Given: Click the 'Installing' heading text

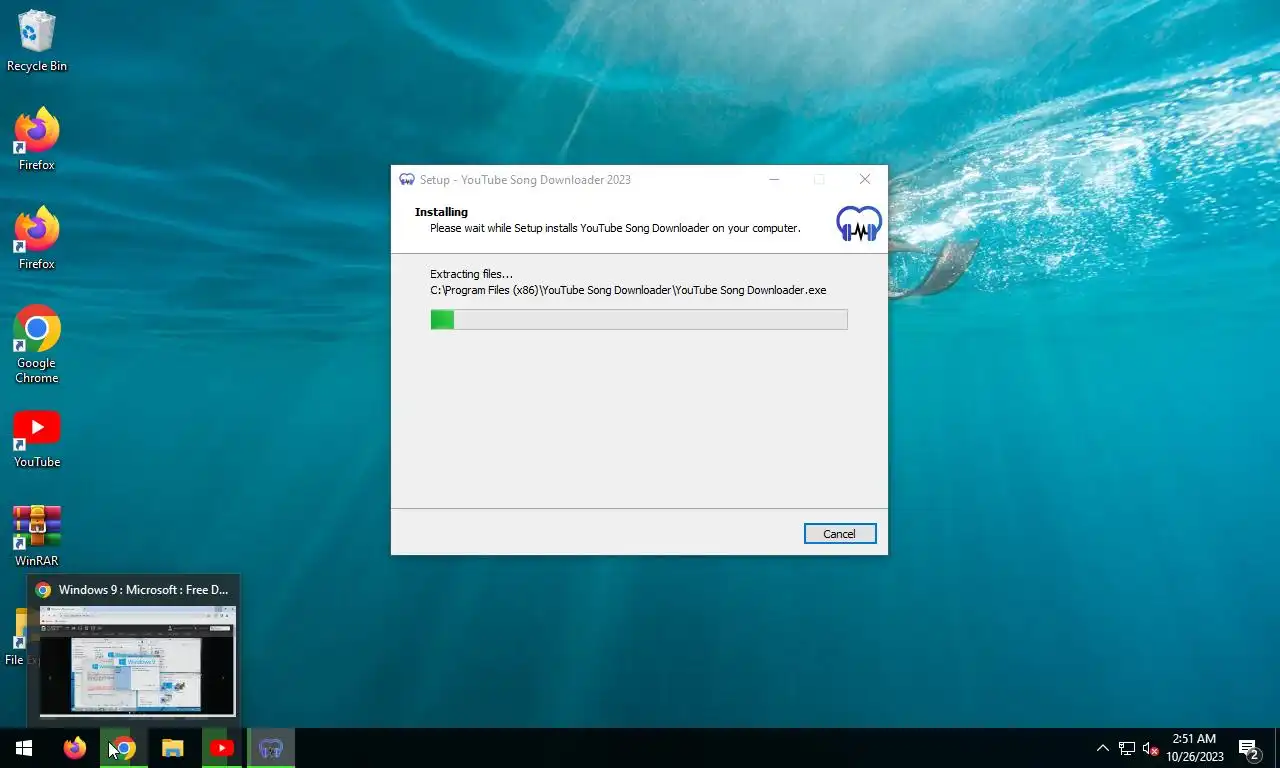Looking at the screenshot, I should click(x=441, y=212).
